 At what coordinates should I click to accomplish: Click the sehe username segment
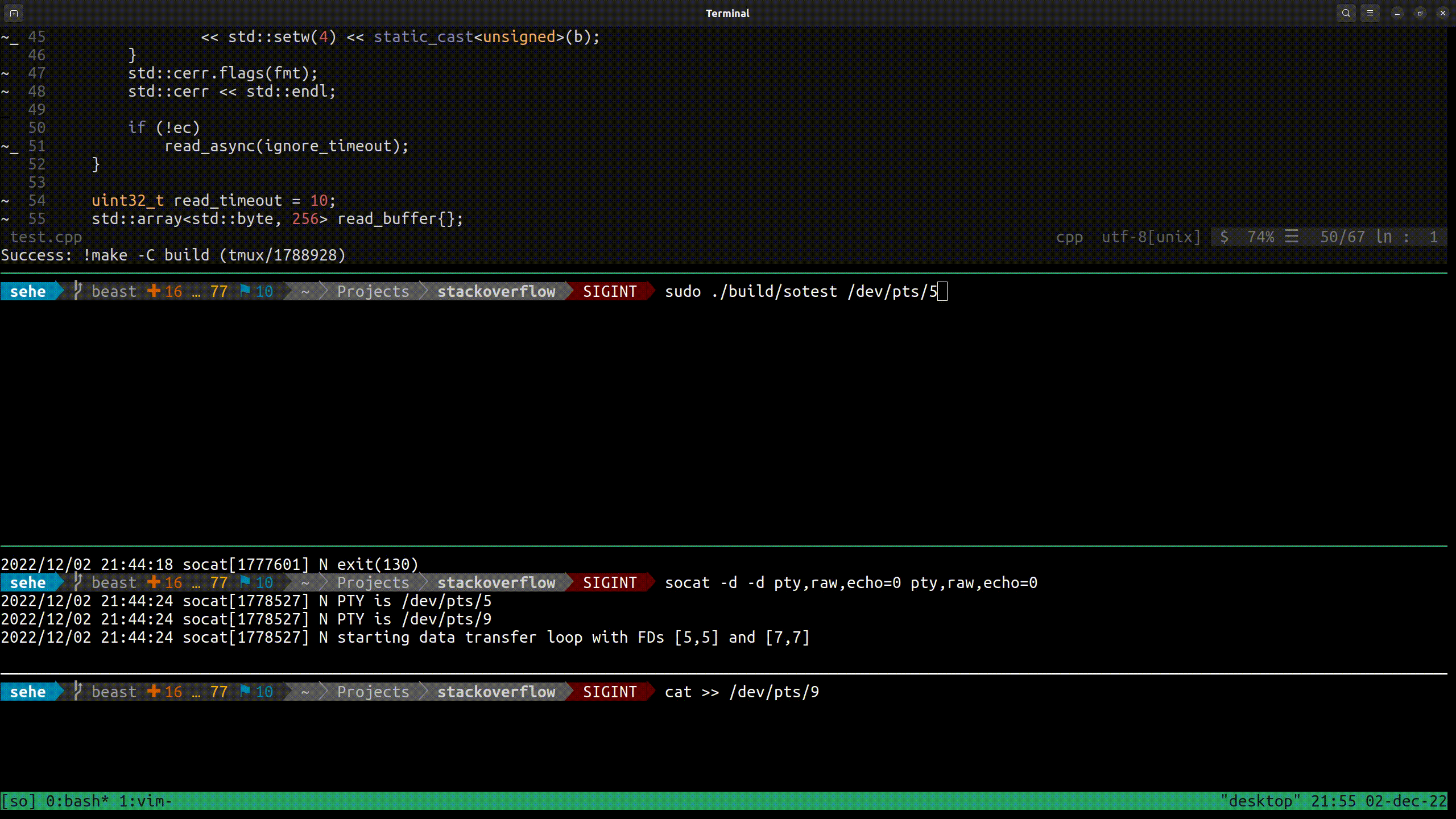click(x=27, y=291)
